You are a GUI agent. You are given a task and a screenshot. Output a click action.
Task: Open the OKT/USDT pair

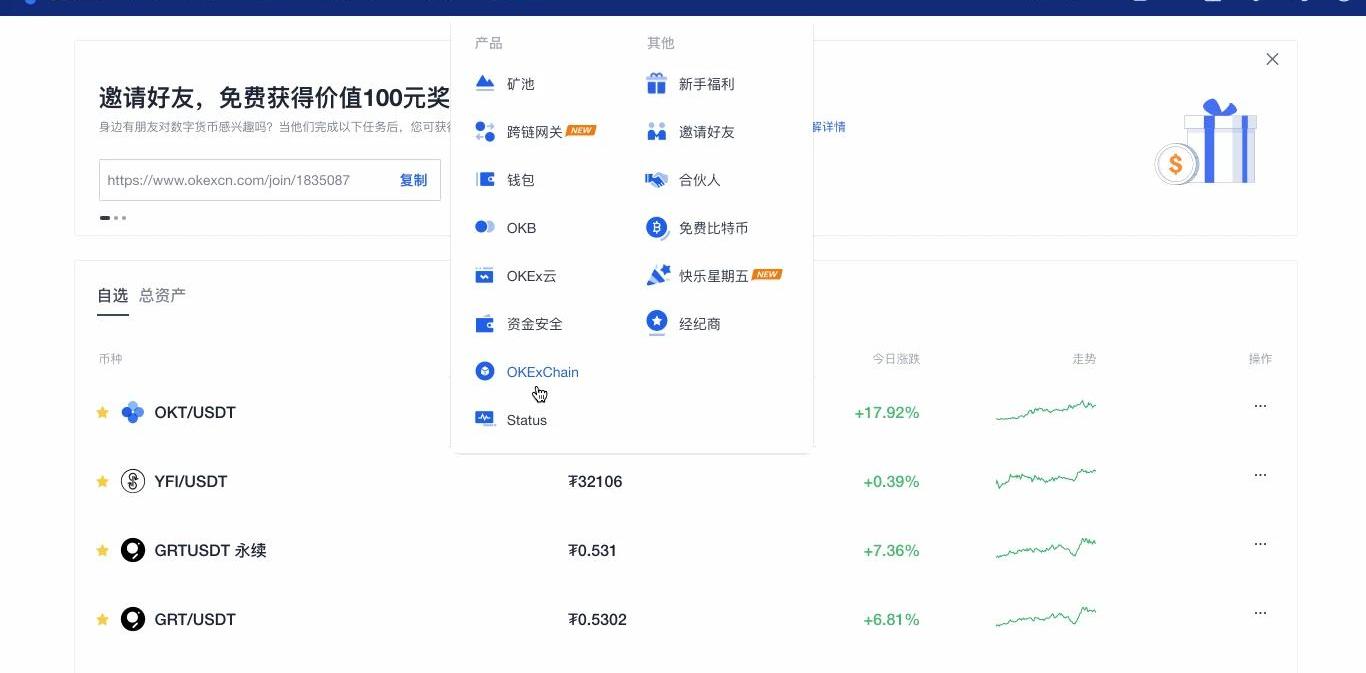(x=195, y=412)
